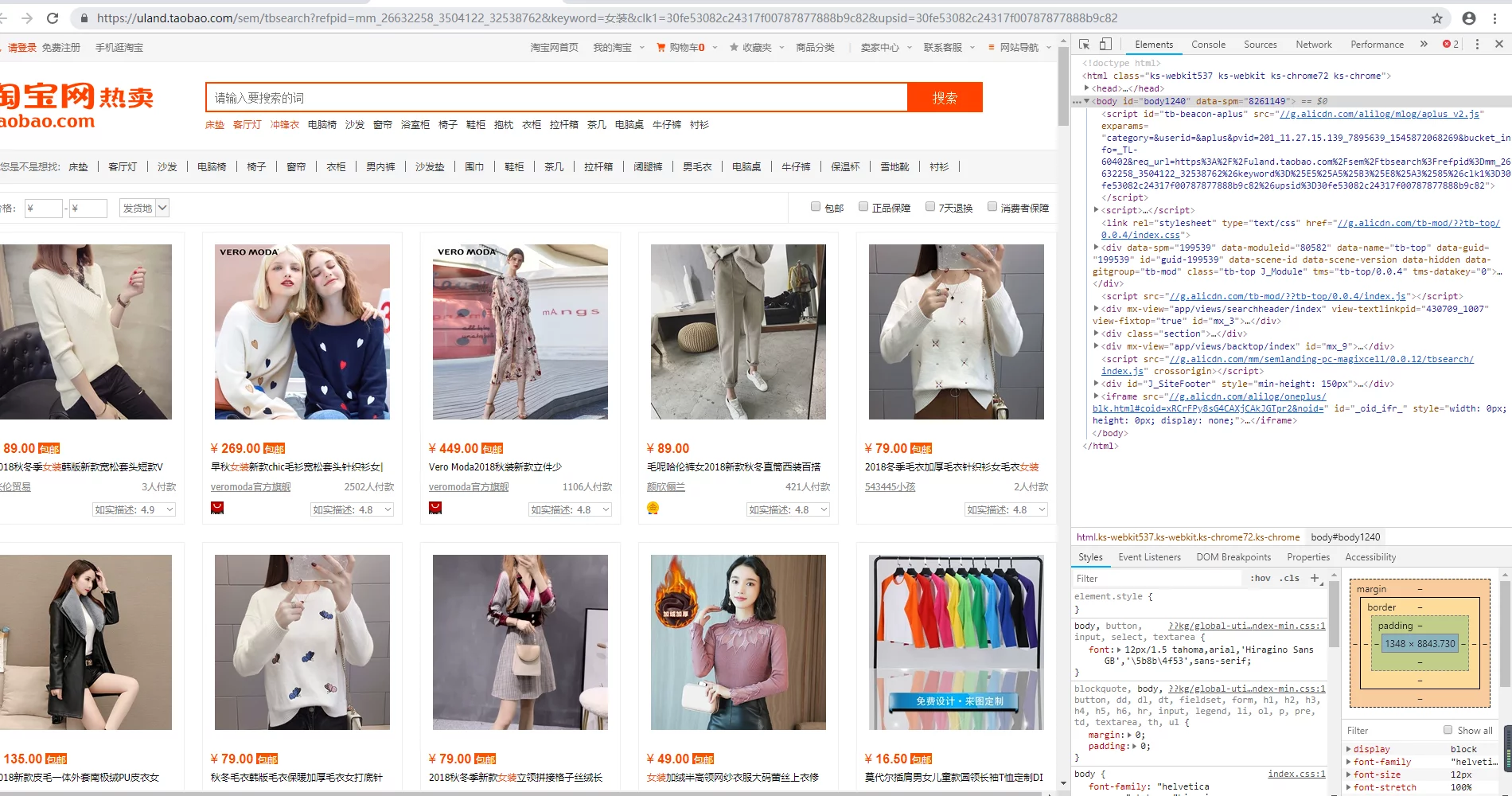Viewport: 1512px width, 796px height.
Task: Check the 包邮 free shipping filter
Action: coord(816,207)
